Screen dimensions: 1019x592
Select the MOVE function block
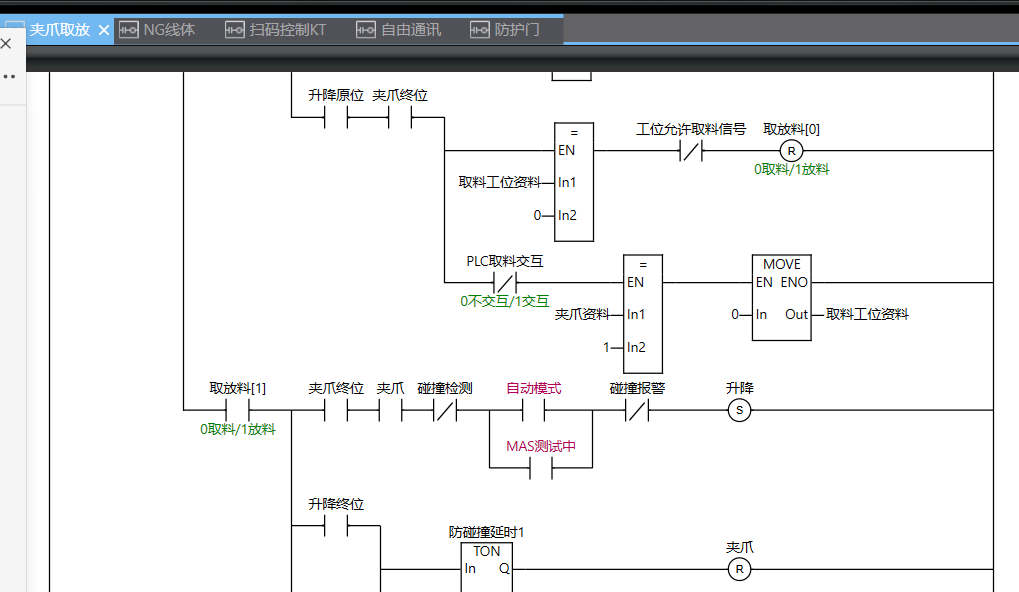click(x=781, y=297)
